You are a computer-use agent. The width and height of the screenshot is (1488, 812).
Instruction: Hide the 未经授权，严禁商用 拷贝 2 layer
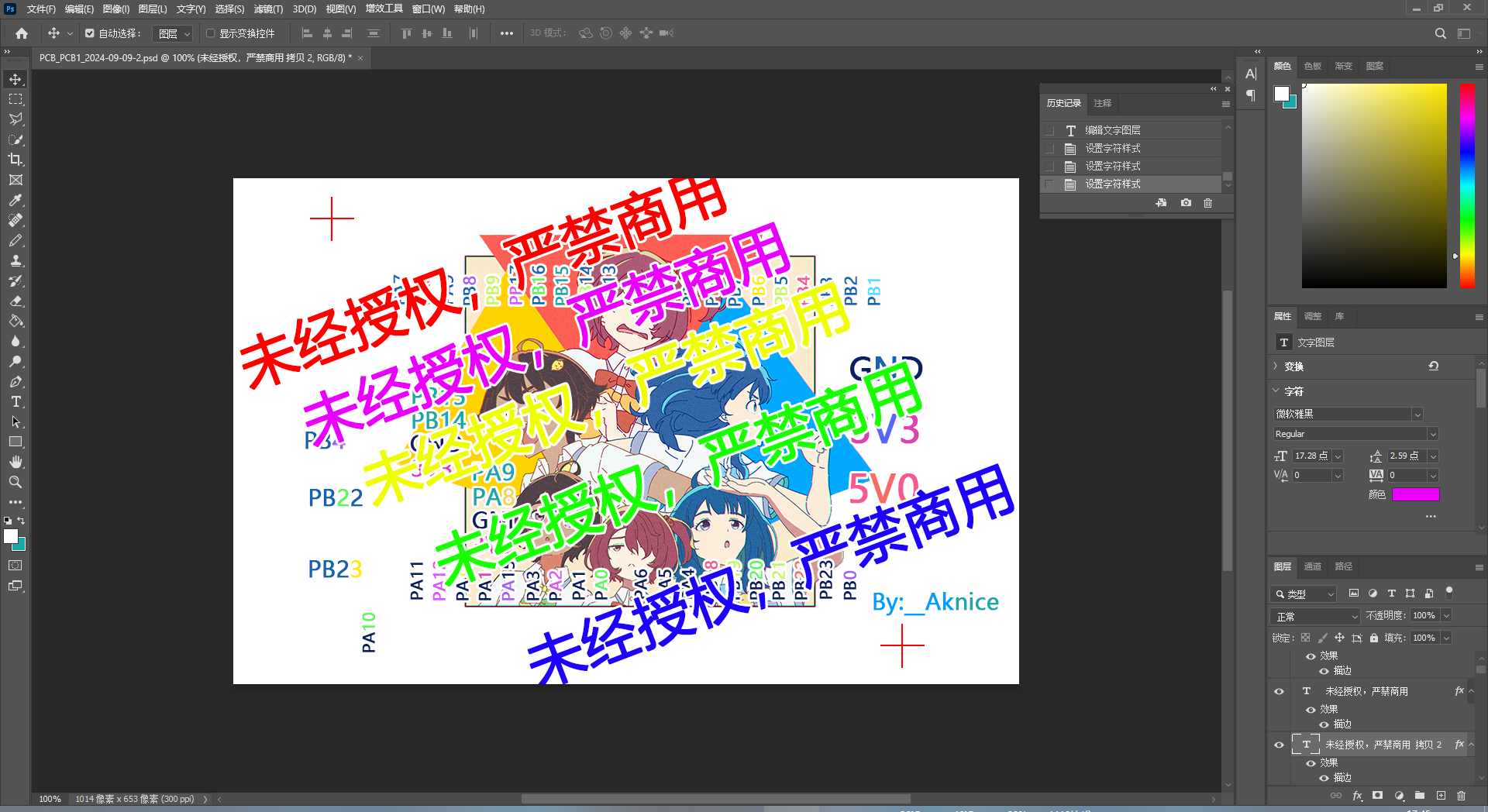[1279, 745]
